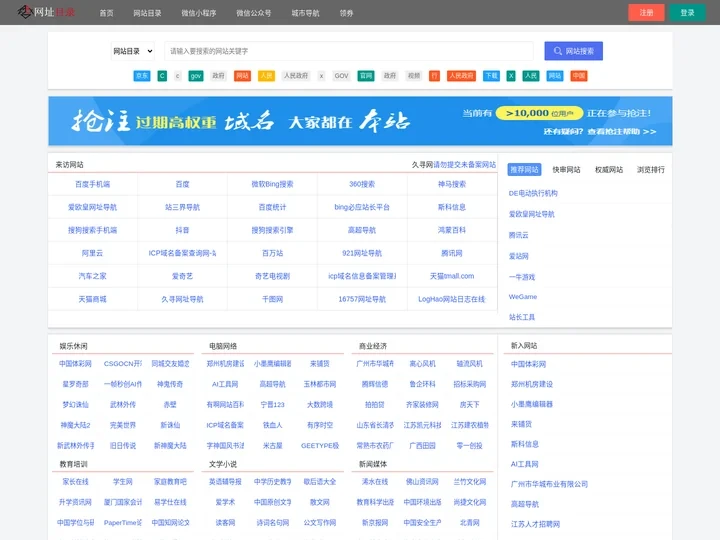Select the gray 人民政府 keyword tag
This screenshot has width=720, height=540.
[296, 76]
